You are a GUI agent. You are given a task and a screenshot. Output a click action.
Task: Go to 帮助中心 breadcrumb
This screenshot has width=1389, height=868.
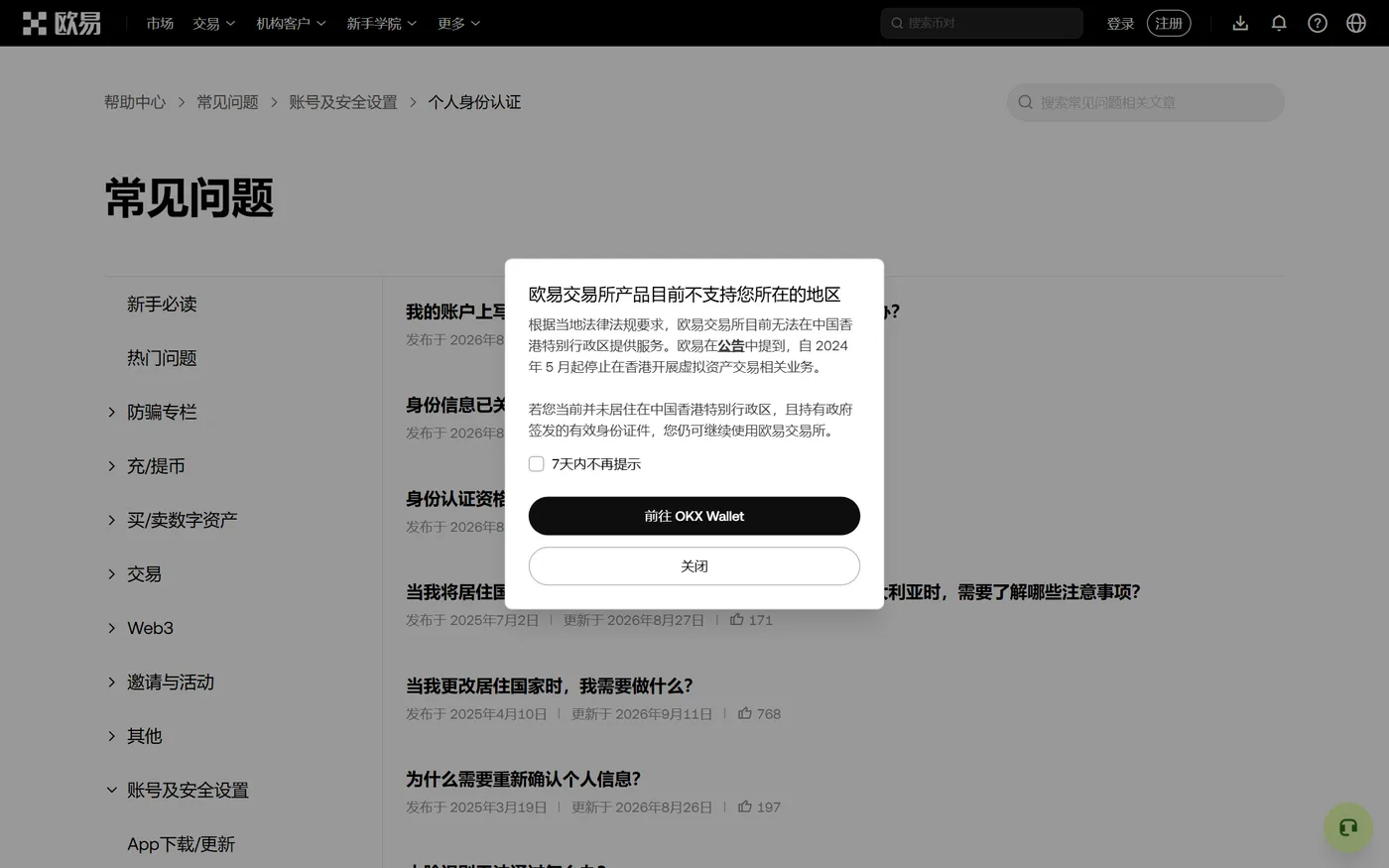point(135,102)
